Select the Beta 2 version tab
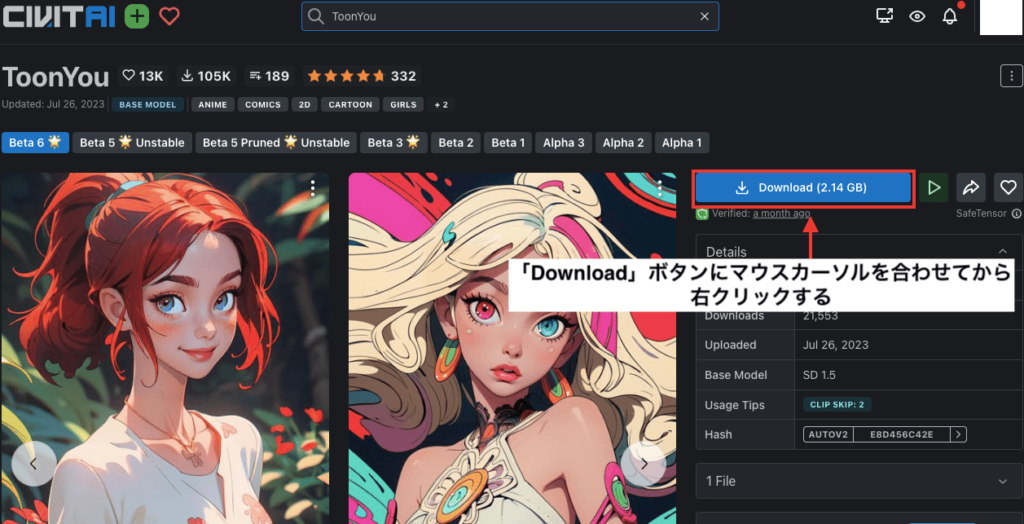This screenshot has width=1024, height=524. 456,142
